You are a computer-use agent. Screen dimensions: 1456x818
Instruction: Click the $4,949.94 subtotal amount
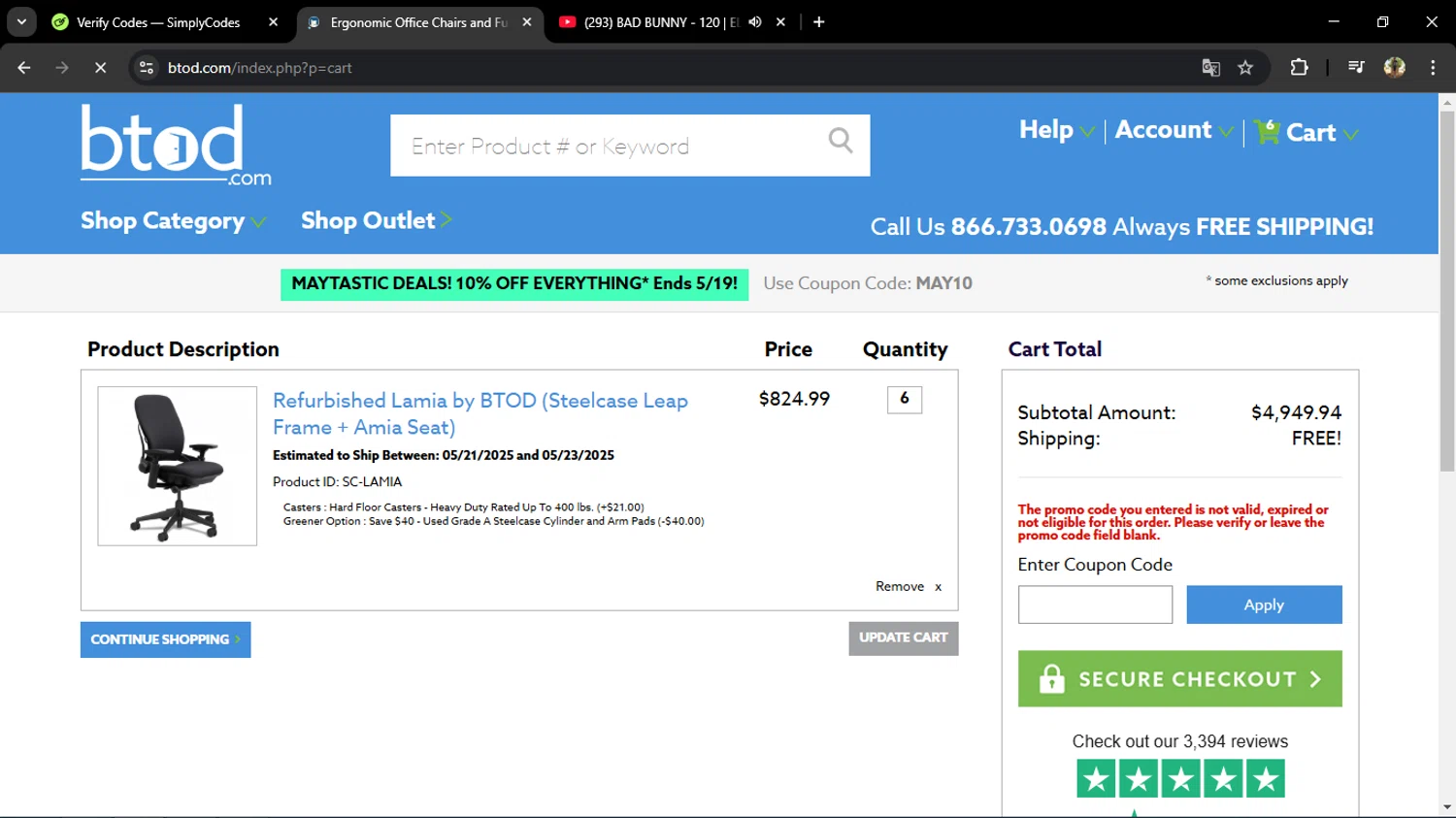pyautogui.click(x=1296, y=412)
